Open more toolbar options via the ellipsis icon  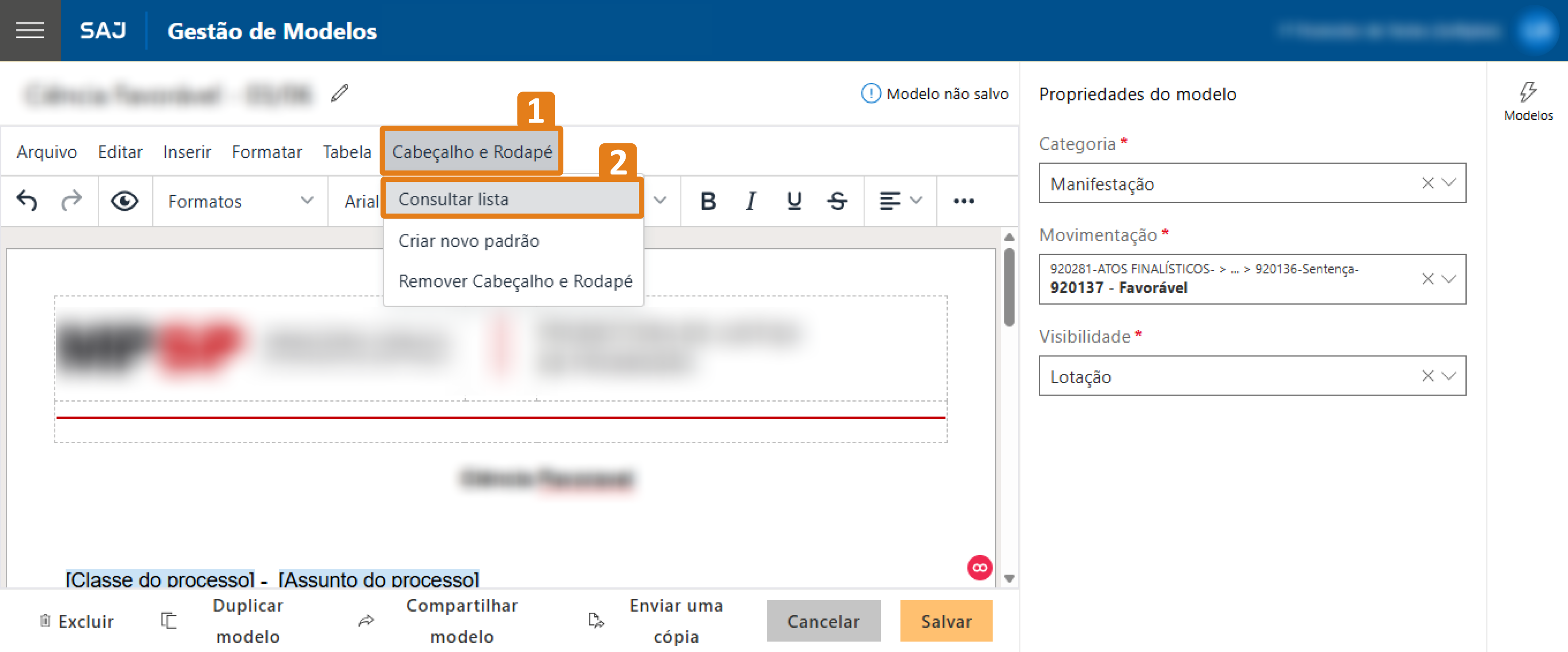pyautogui.click(x=964, y=201)
